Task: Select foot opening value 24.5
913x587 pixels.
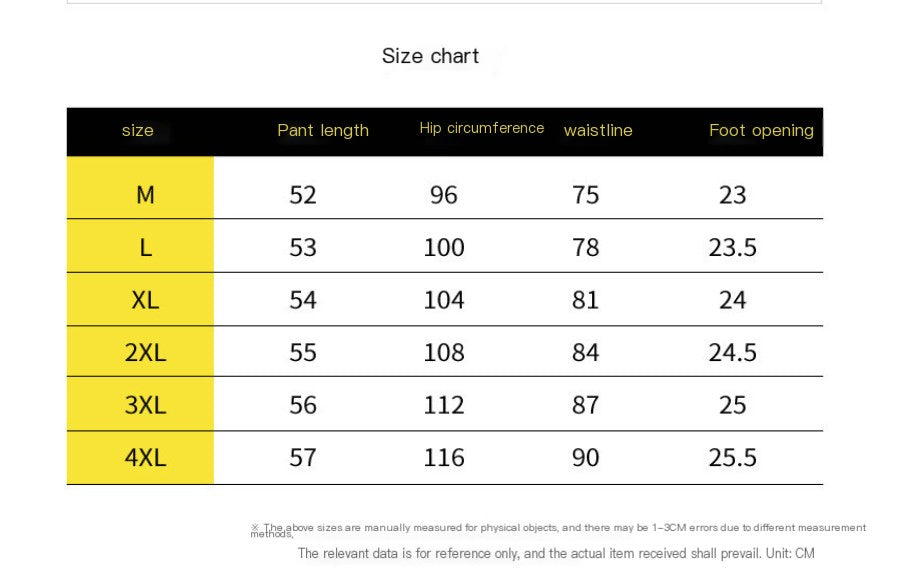Action: [x=732, y=353]
